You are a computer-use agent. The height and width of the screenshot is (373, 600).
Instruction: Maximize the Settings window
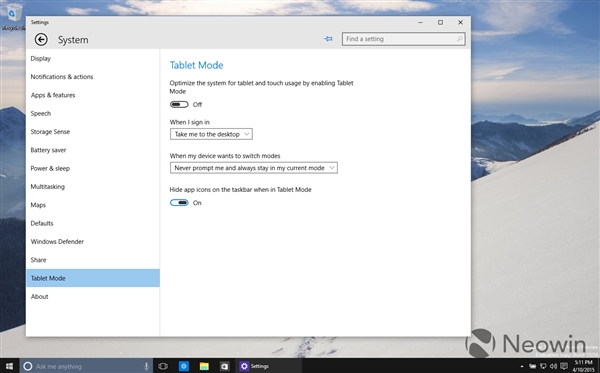[x=440, y=23]
